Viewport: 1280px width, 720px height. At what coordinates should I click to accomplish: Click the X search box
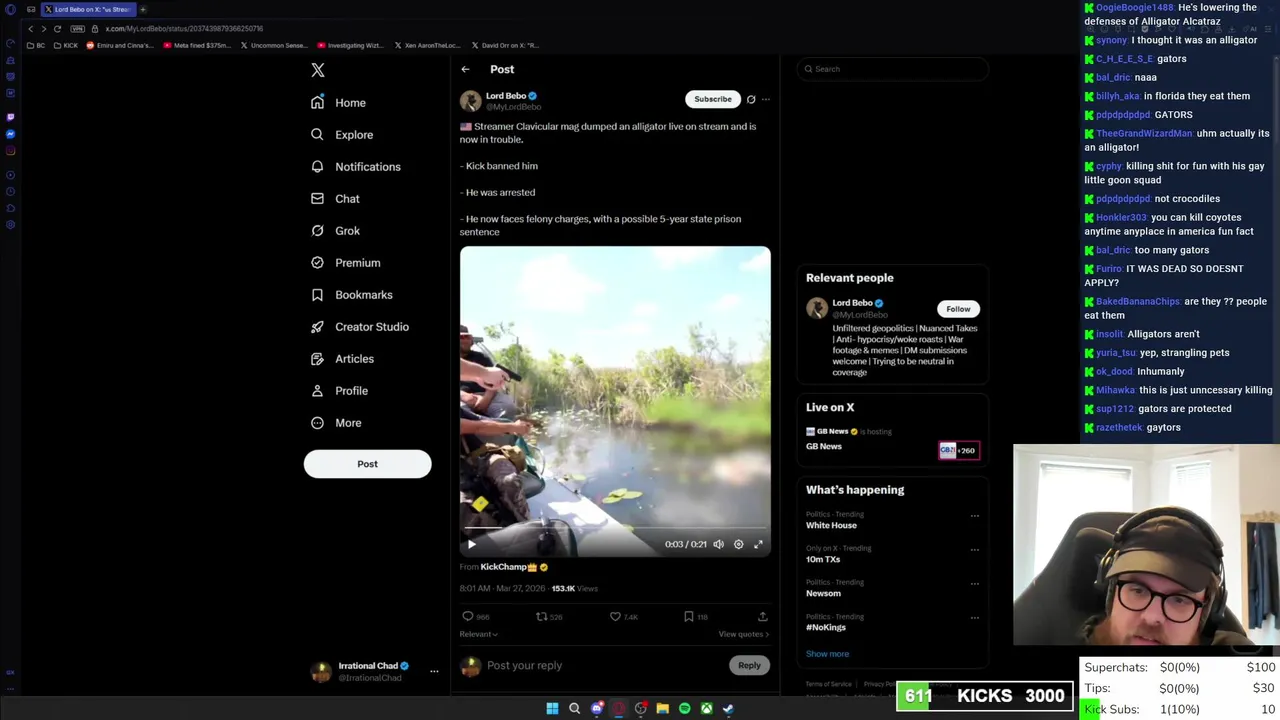click(x=893, y=69)
